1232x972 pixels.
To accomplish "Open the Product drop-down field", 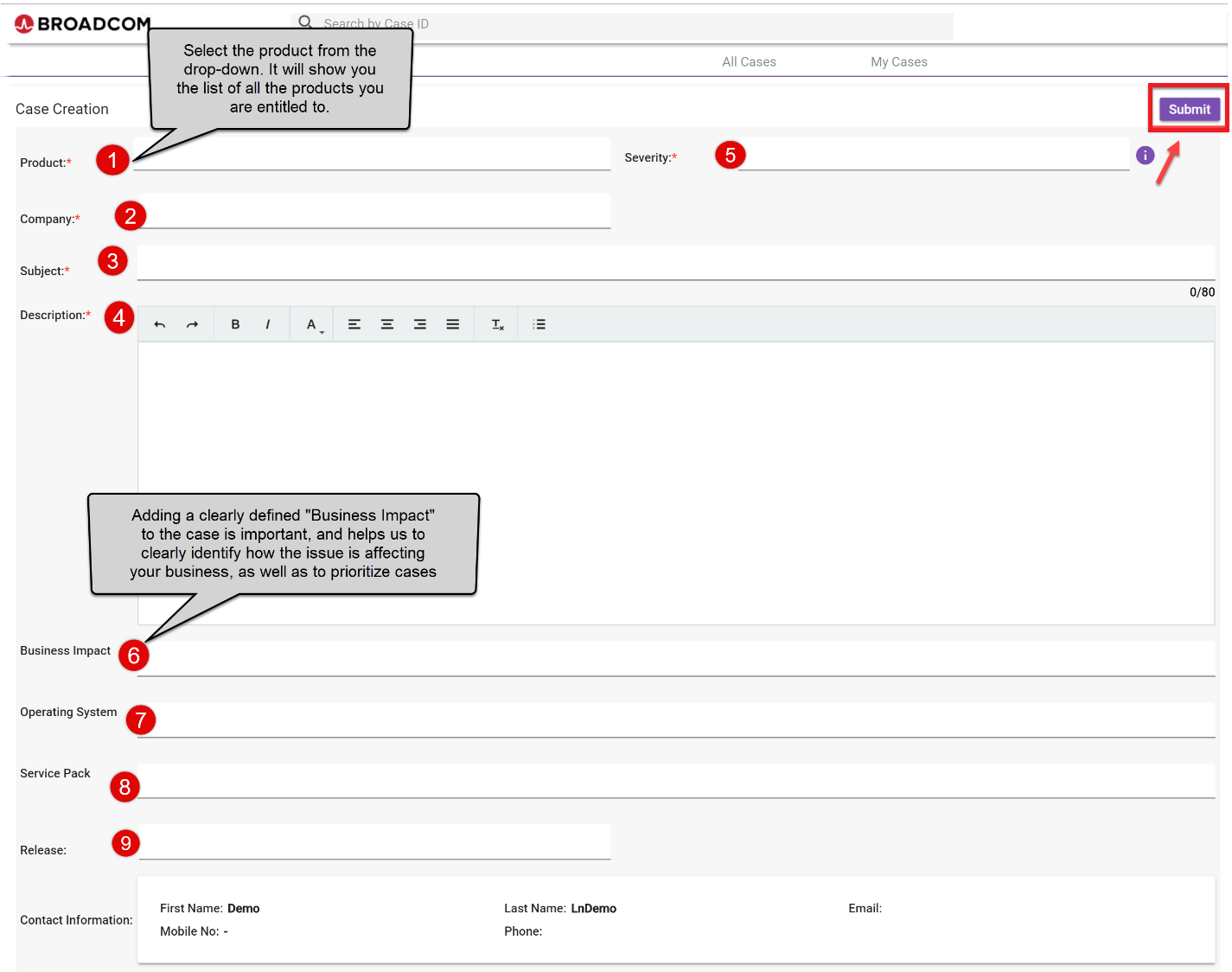I will (372, 154).
